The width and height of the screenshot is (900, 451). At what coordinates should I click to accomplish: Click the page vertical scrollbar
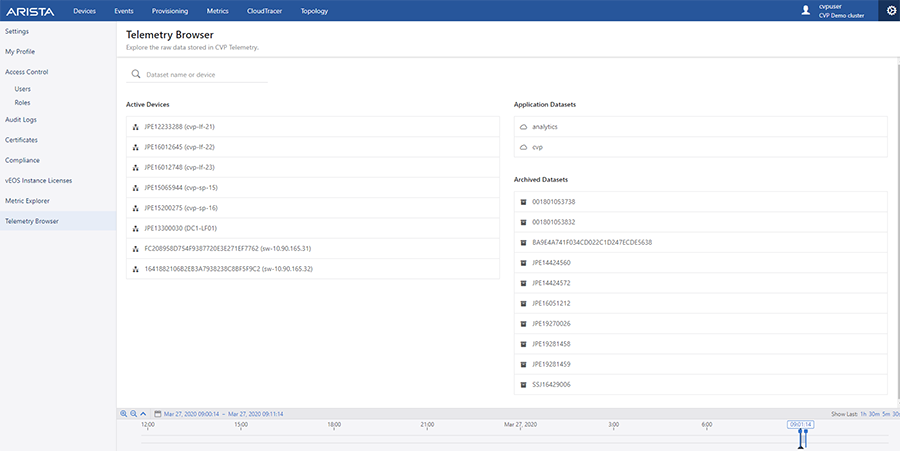coord(898,232)
